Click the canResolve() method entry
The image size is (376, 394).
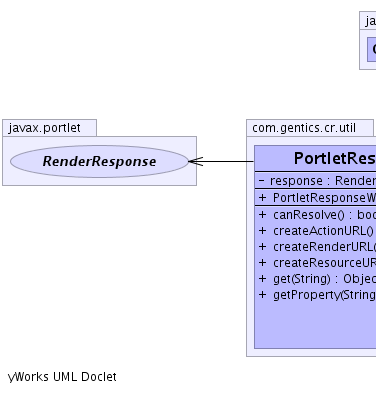[317, 215]
